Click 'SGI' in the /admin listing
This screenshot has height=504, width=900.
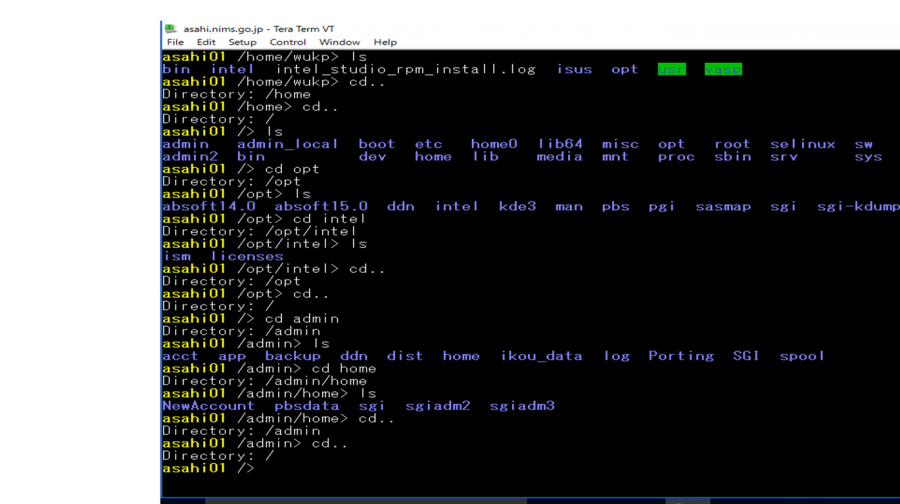(746, 356)
